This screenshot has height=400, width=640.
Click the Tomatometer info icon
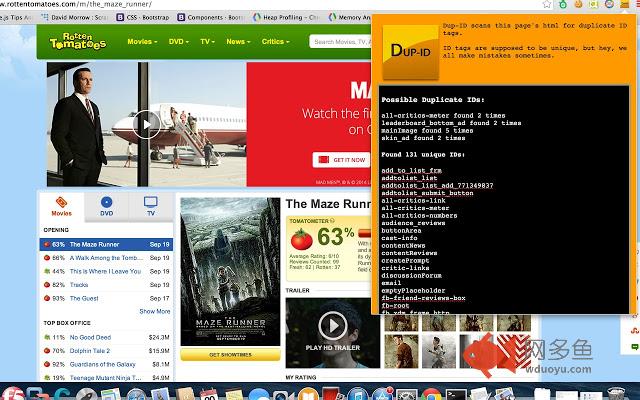pos(332,221)
